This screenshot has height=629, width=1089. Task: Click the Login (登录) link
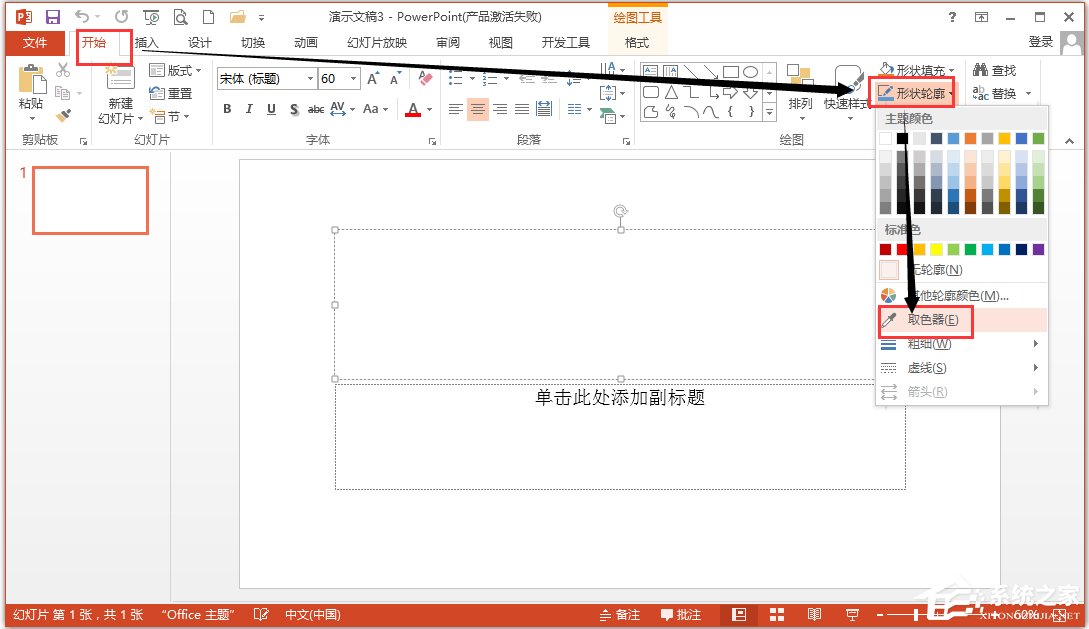pyautogui.click(x=1040, y=42)
